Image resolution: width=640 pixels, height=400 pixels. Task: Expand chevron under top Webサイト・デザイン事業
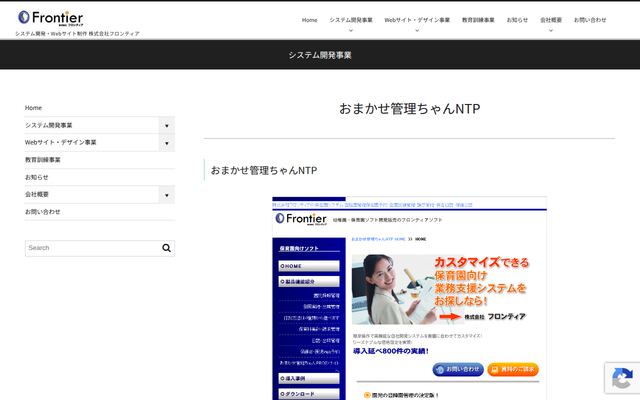[417, 30]
